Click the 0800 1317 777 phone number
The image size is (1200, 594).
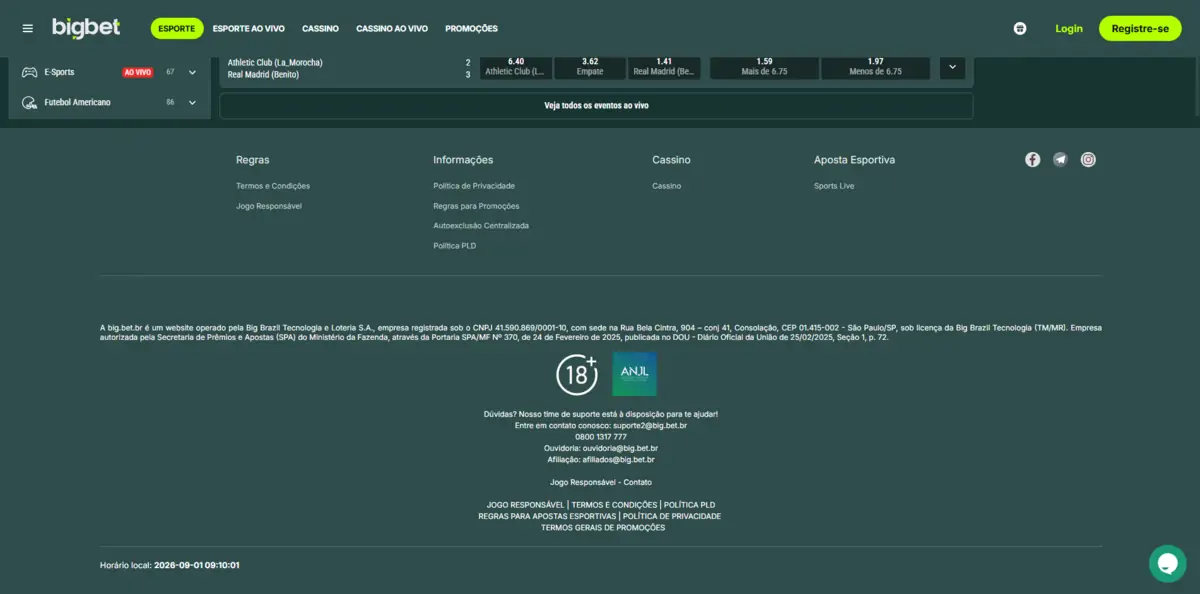(601, 437)
